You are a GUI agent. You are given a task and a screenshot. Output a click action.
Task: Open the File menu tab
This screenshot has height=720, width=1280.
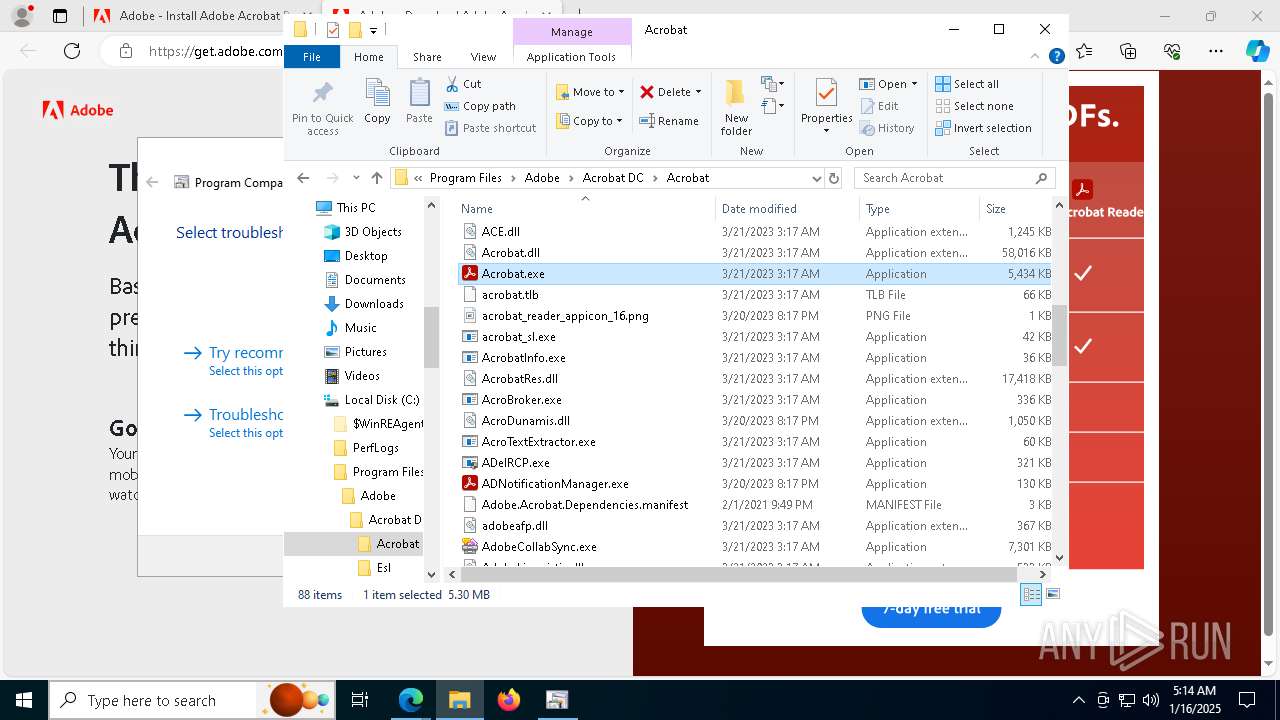tap(312, 57)
